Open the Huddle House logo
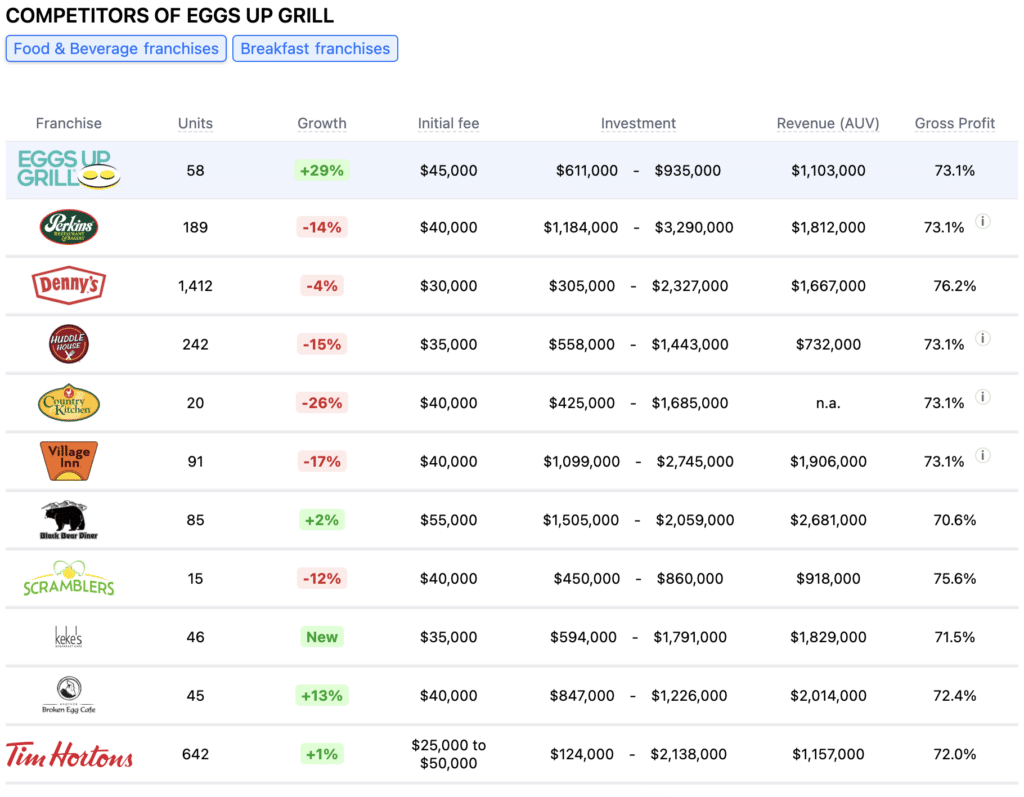The width and height of the screenshot is (1024, 797). (x=69, y=344)
